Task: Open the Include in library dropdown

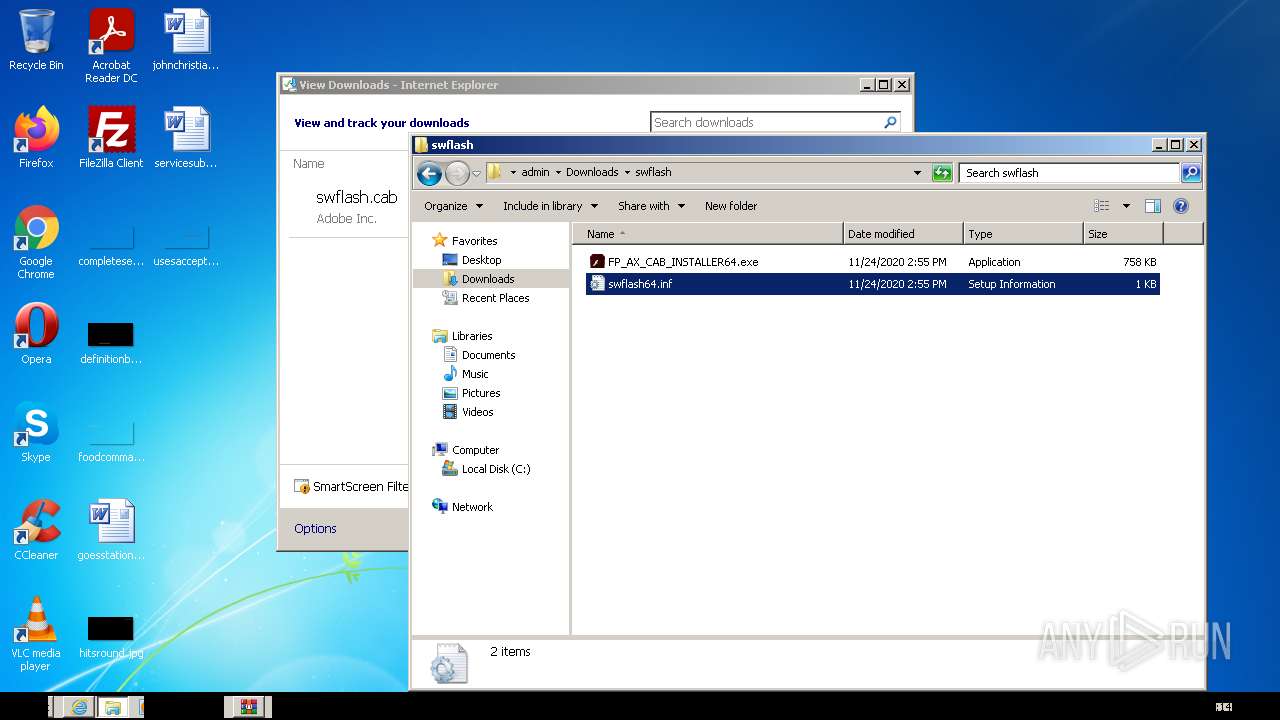Action: coord(550,206)
